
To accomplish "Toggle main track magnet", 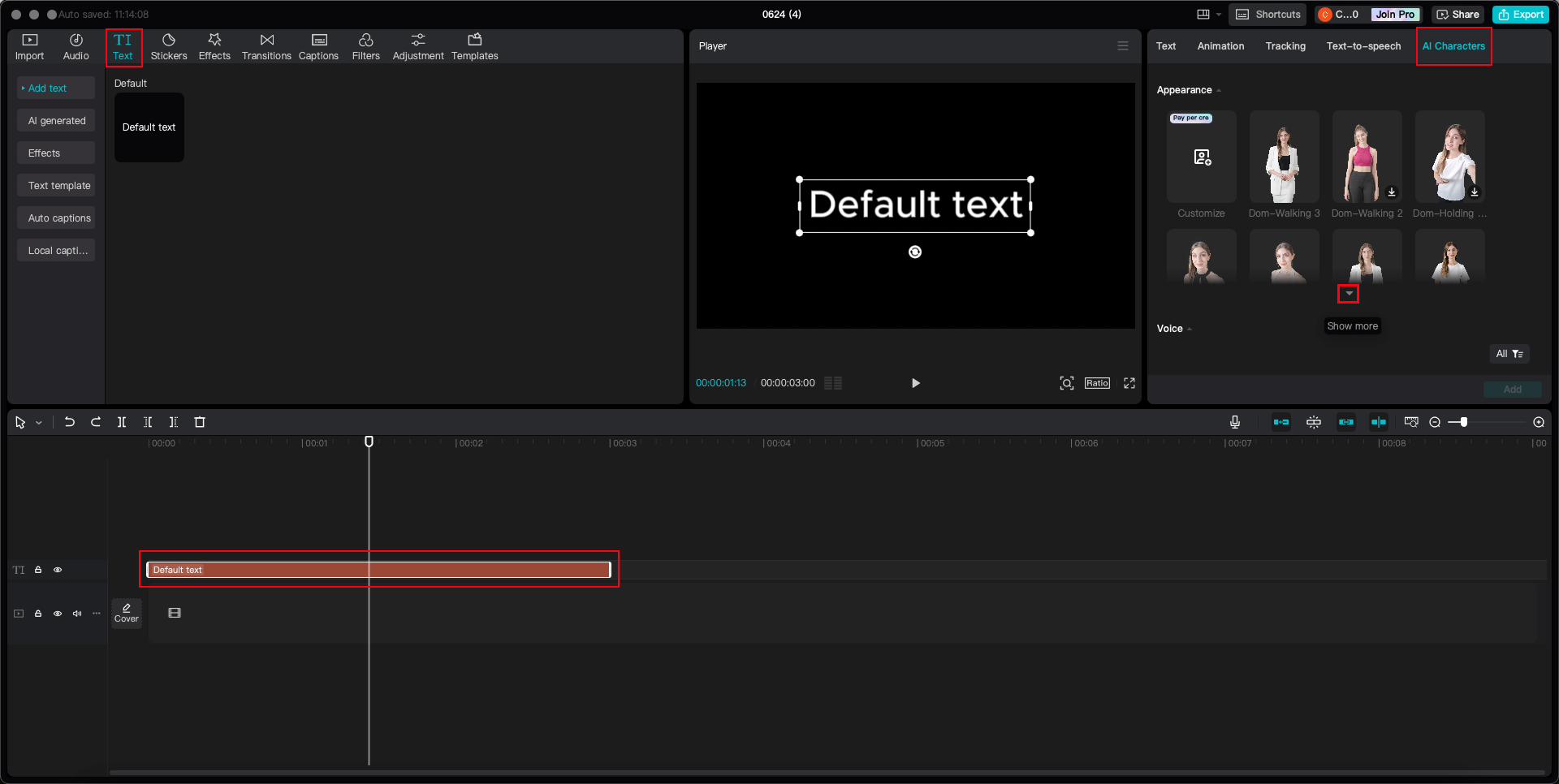I will [x=1281, y=422].
